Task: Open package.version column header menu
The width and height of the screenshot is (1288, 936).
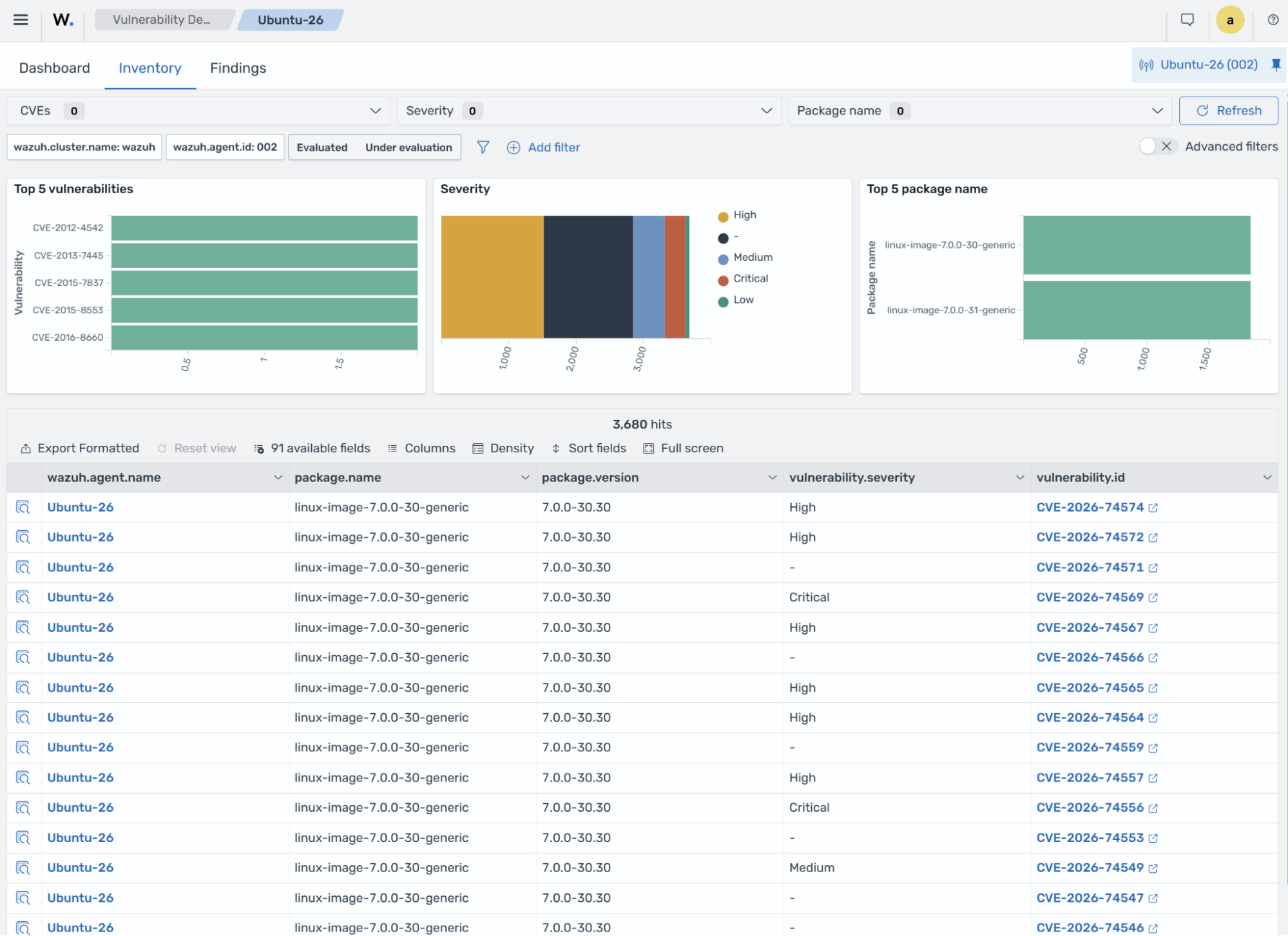Action: (x=772, y=478)
